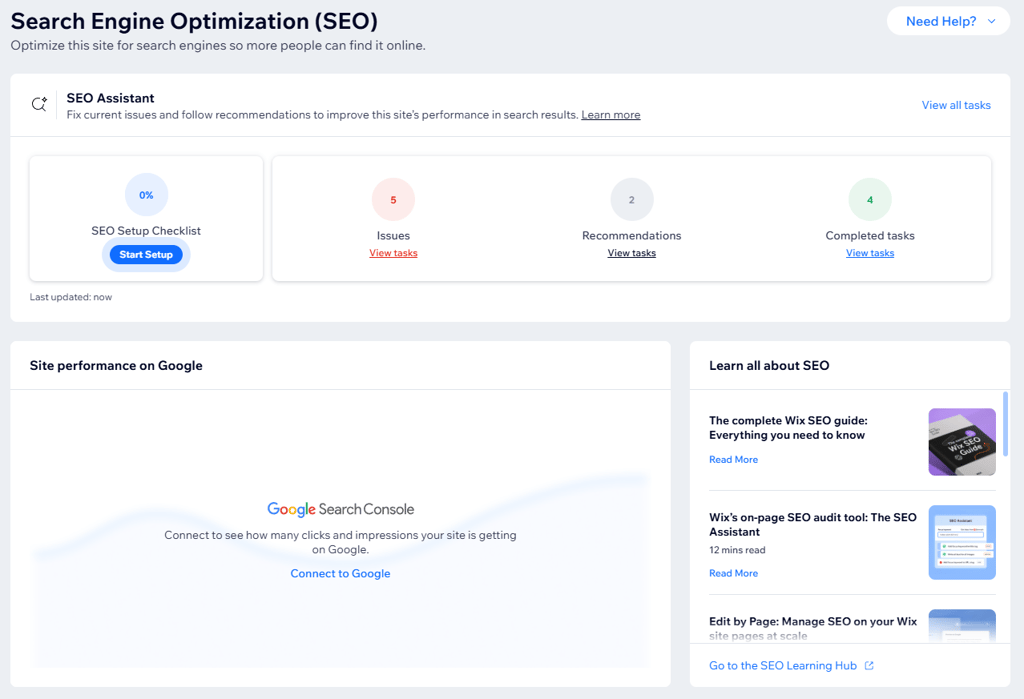Click the green 4 completed badge

coord(870,200)
